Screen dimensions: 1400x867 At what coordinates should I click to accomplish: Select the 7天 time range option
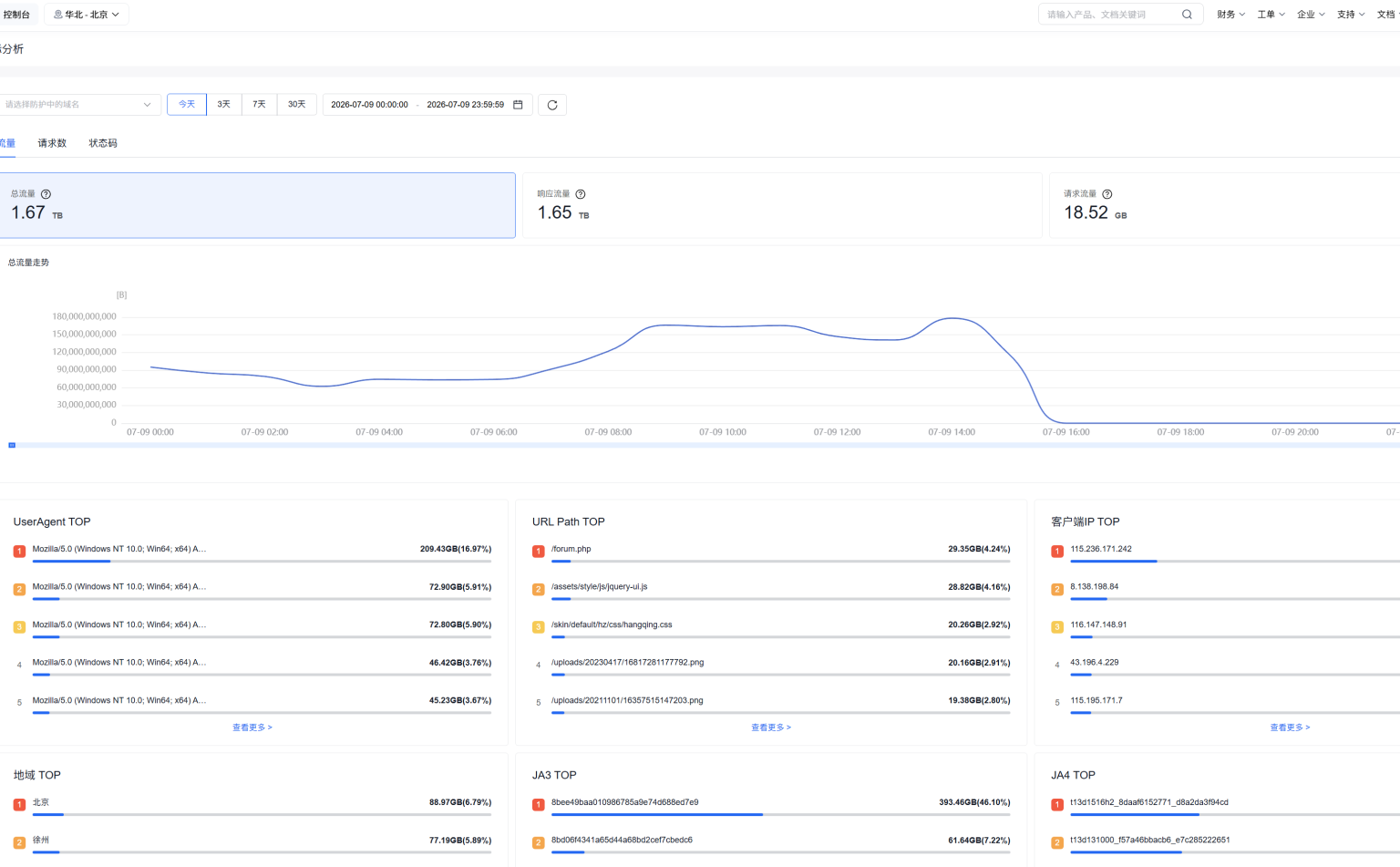click(259, 105)
